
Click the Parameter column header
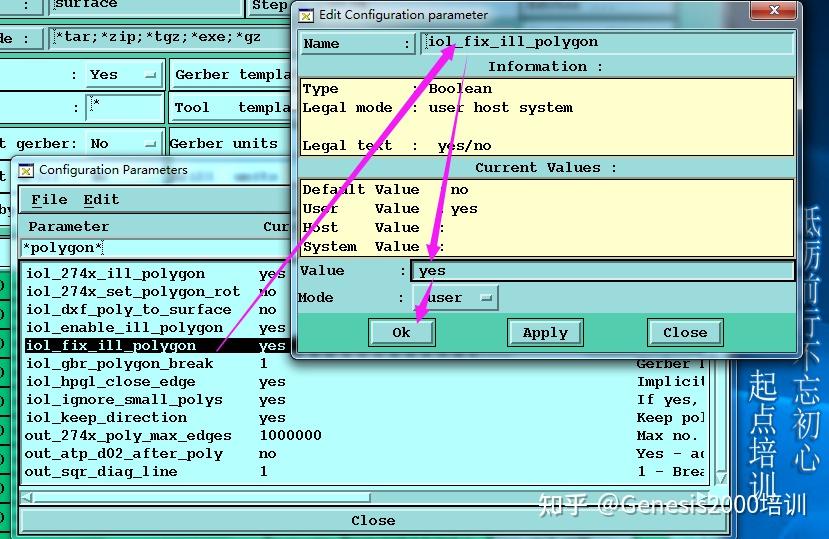pyautogui.click(x=69, y=226)
